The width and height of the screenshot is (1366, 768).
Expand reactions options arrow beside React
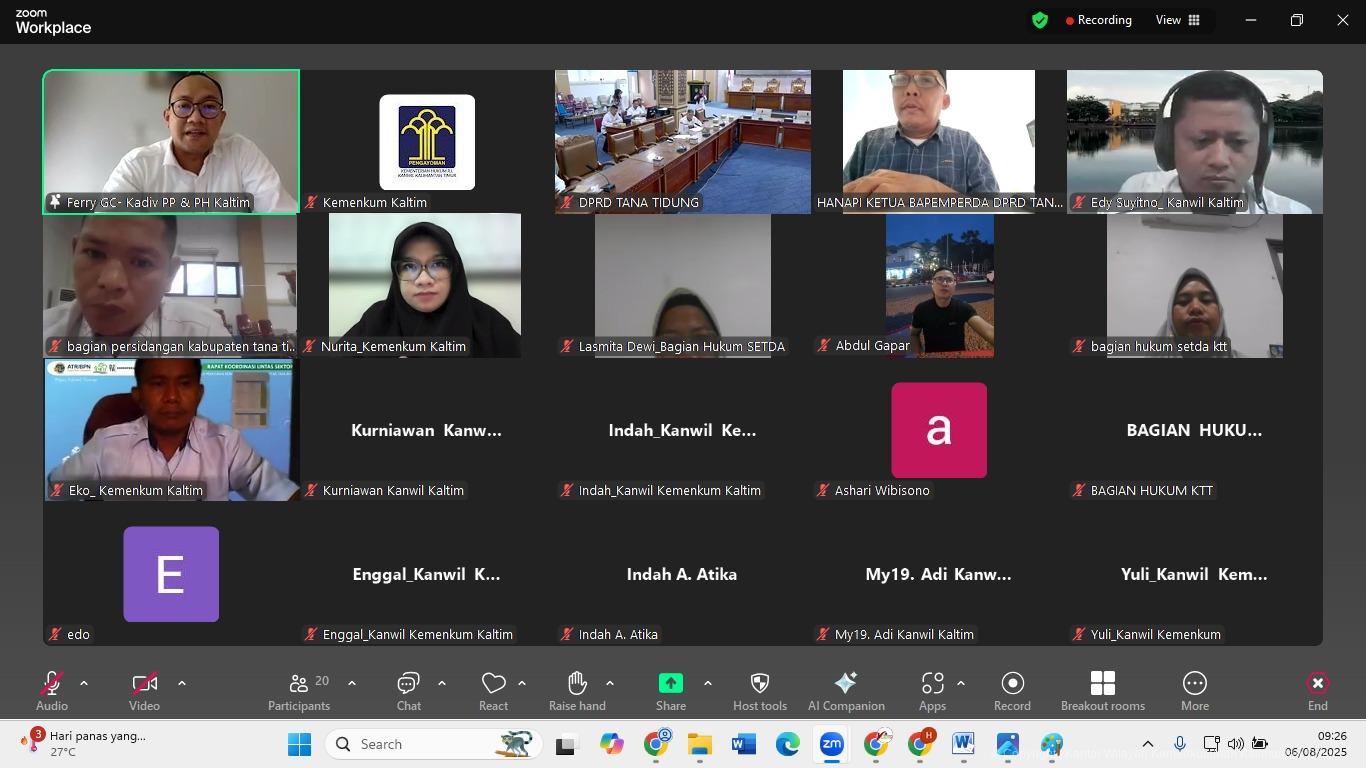tap(521, 683)
